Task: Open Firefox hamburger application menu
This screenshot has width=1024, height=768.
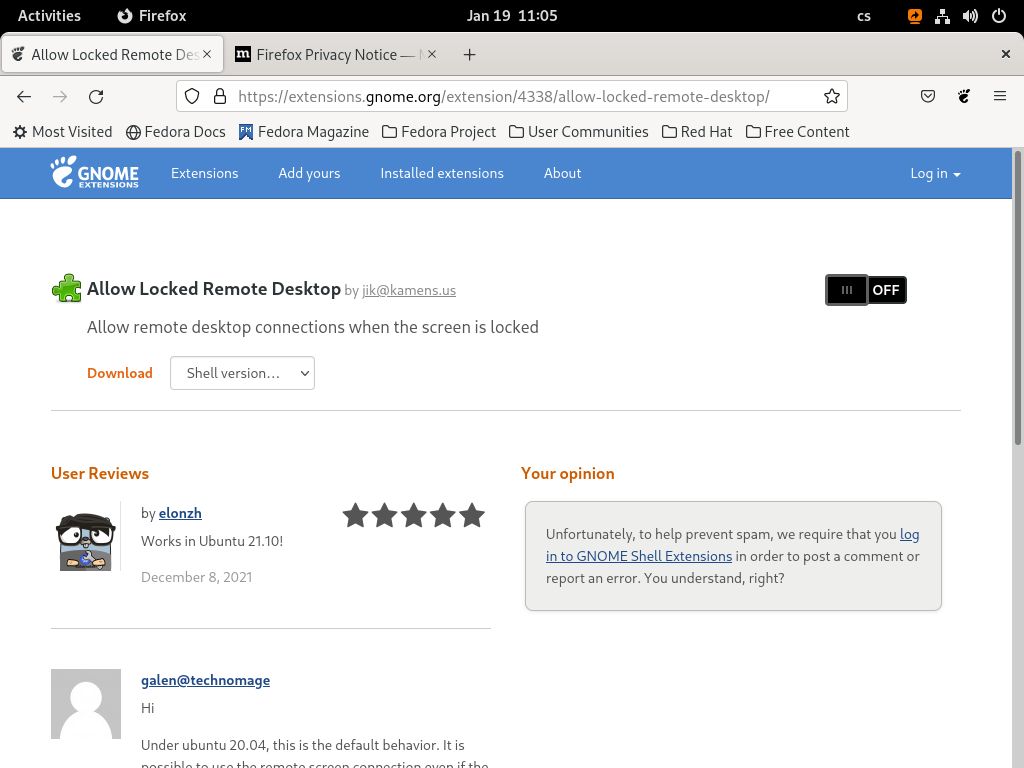Action: [x=1000, y=96]
